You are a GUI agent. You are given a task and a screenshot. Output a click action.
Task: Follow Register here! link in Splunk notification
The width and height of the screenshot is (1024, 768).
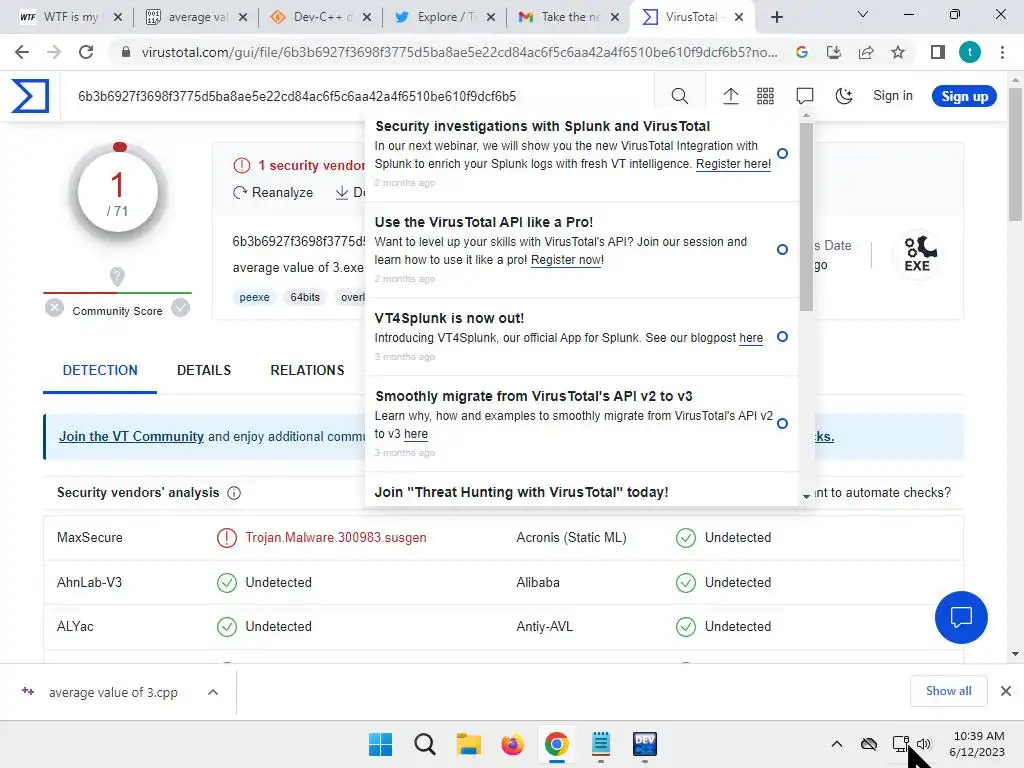click(x=733, y=164)
